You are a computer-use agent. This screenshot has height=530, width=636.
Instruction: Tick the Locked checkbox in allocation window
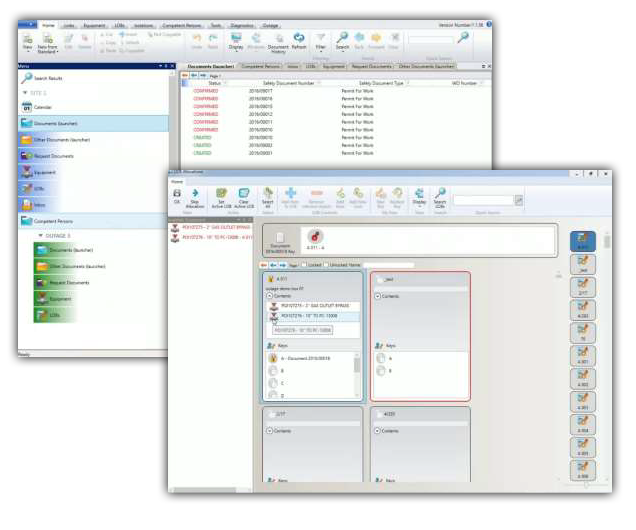[304, 265]
